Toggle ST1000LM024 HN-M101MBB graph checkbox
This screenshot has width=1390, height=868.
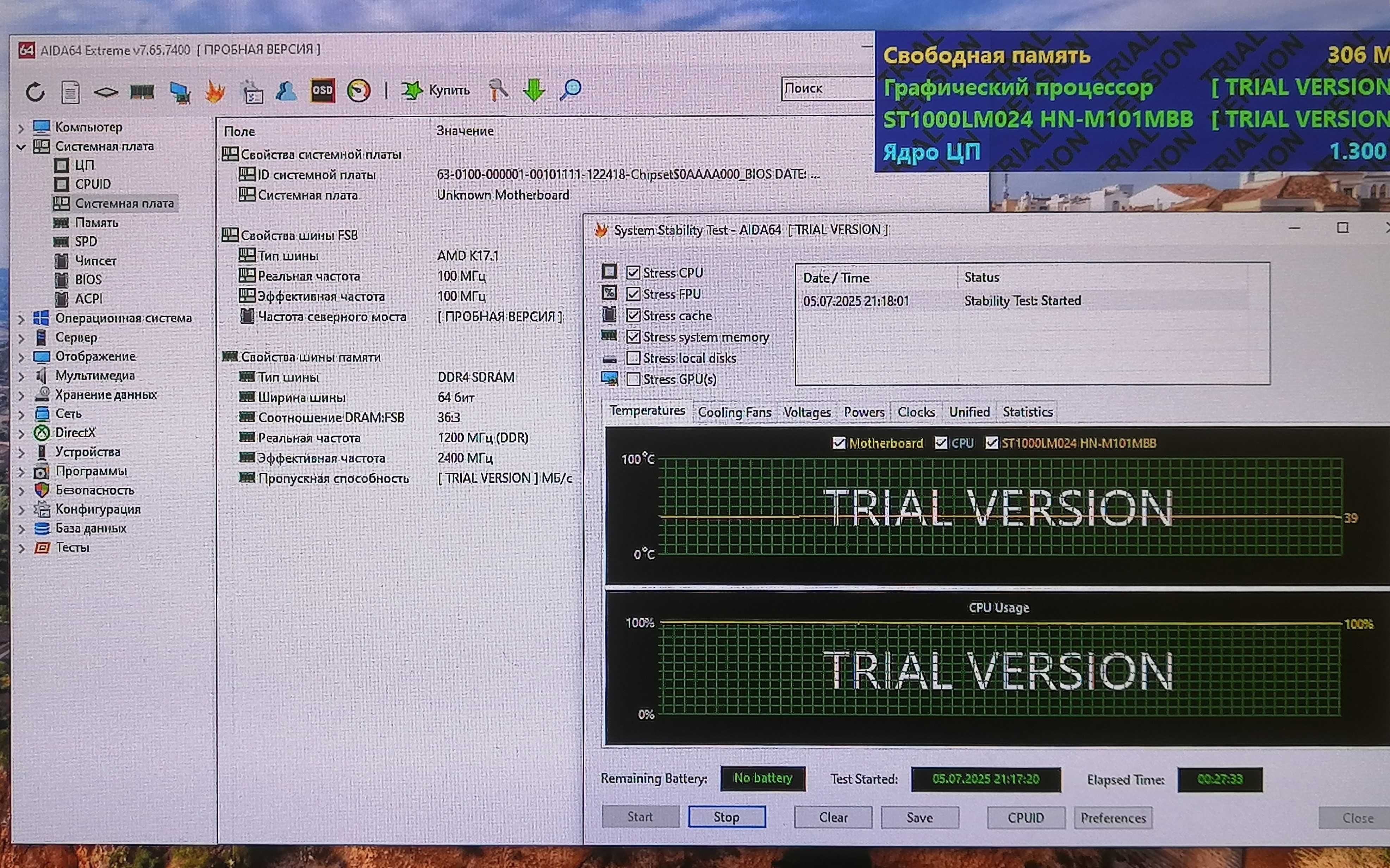pyautogui.click(x=992, y=443)
